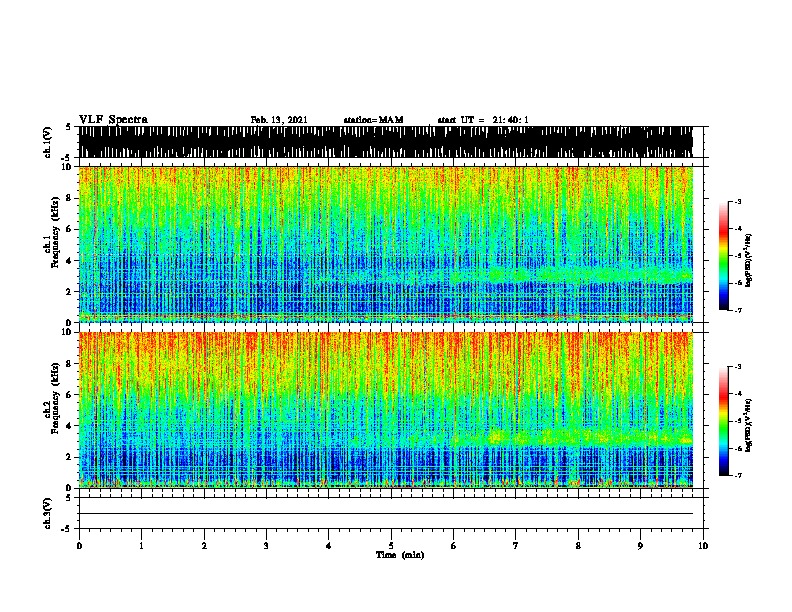Click the ch.2 colorbar "log(PSD)" label

[x=749, y=425]
